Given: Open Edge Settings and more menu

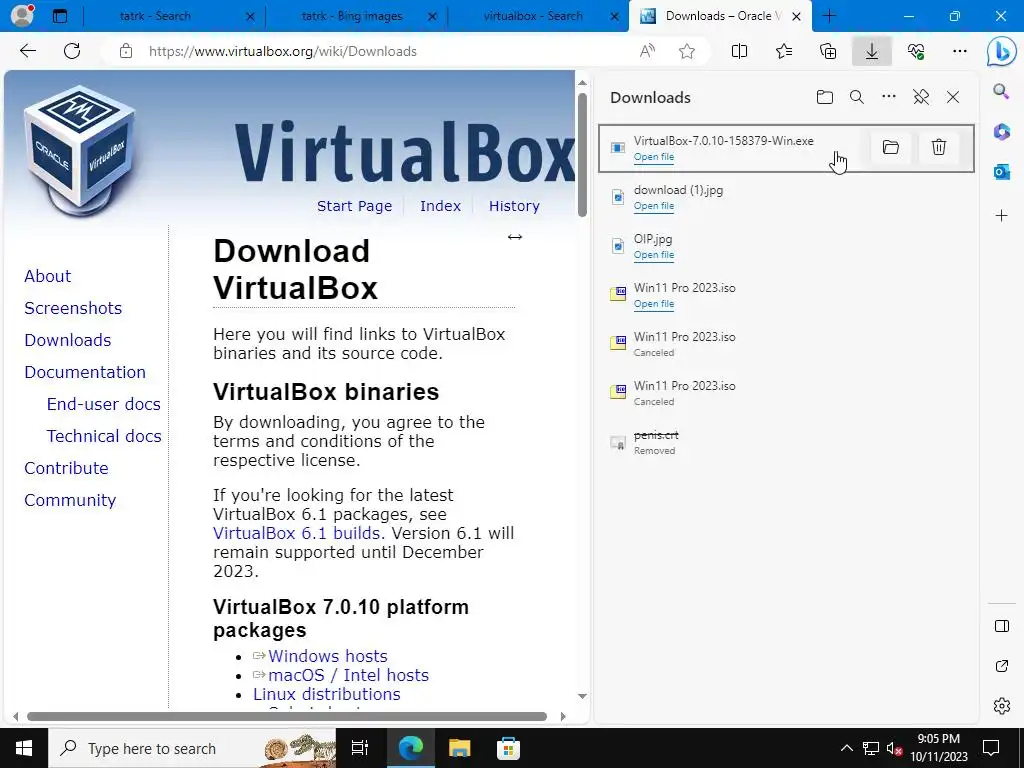Looking at the screenshot, I should click(x=959, y=51).
